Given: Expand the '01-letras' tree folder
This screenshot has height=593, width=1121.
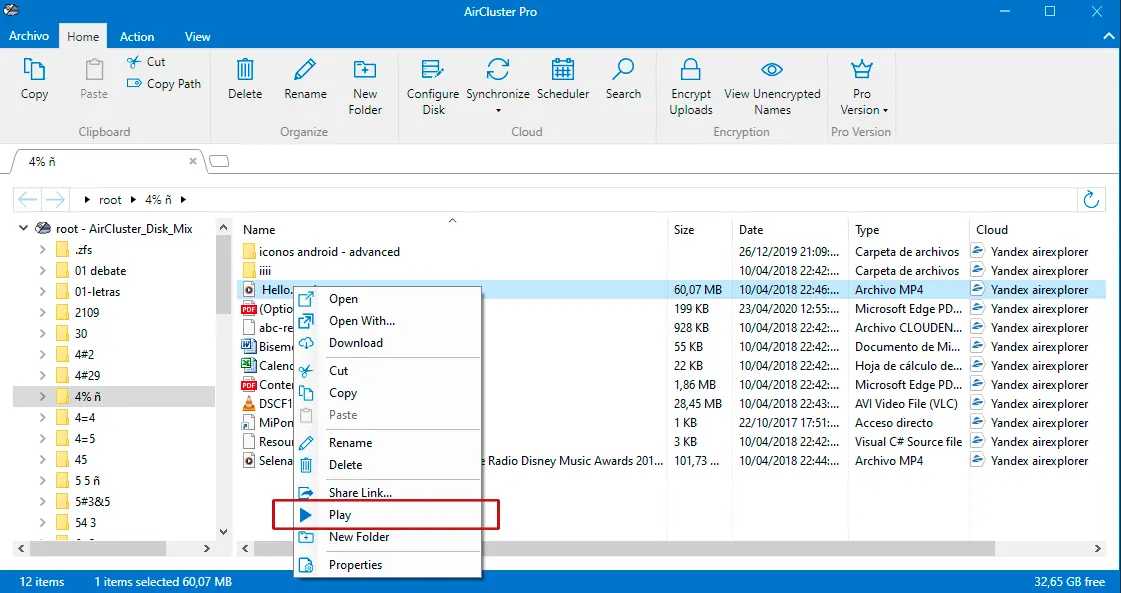Looking at the screenshot, I should (x=42, y=292).
